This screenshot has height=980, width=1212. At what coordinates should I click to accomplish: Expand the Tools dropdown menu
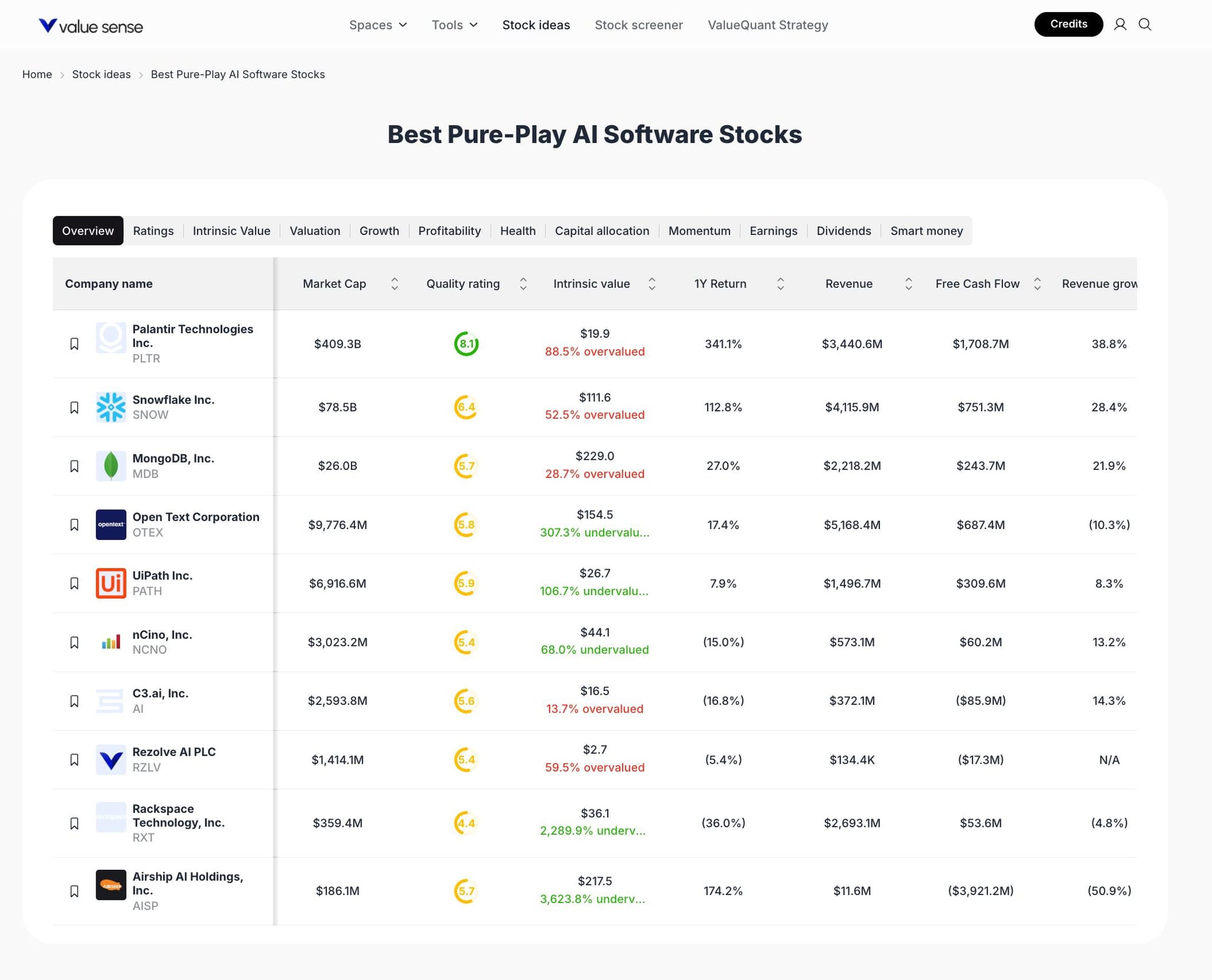tap(454, 25)
